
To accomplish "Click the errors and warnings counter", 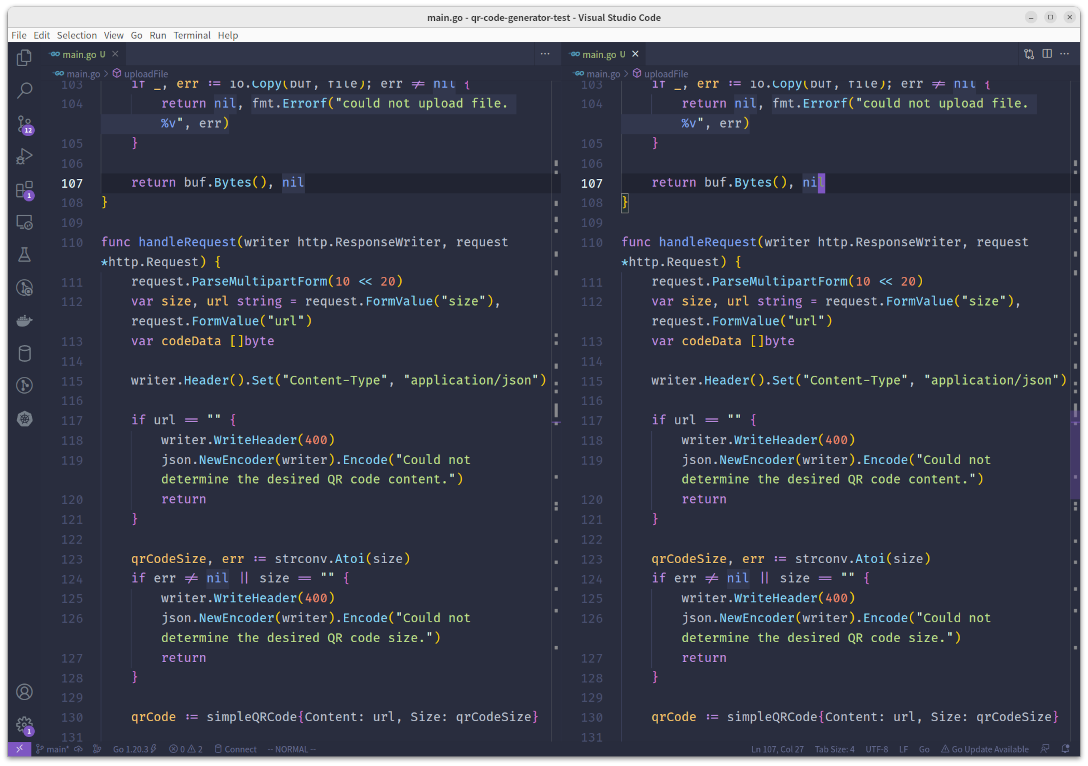I will (186, 749).
